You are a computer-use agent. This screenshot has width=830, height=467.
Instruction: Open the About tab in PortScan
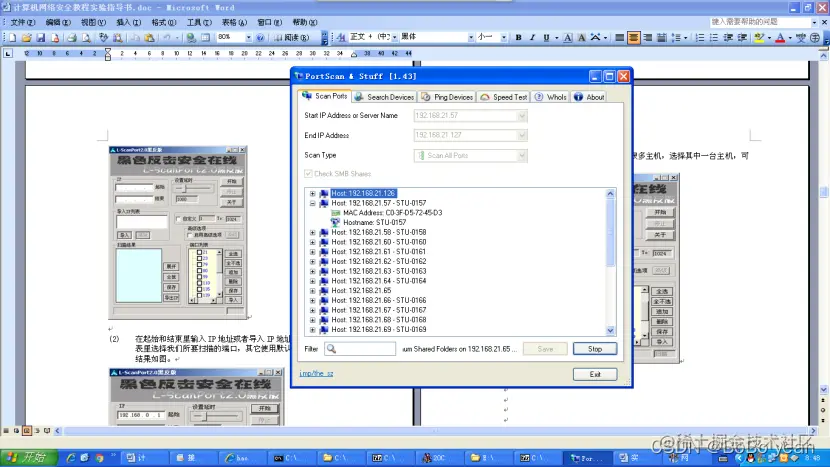point(589,97)
